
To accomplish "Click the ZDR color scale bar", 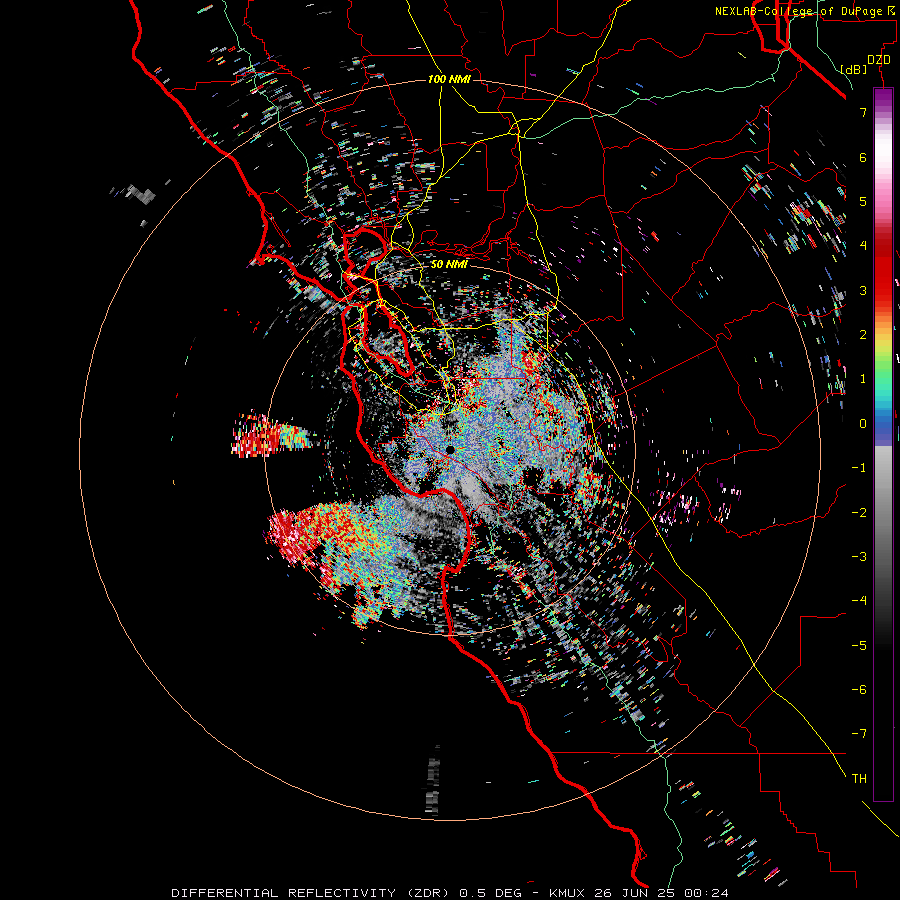I will click(883, 445).
